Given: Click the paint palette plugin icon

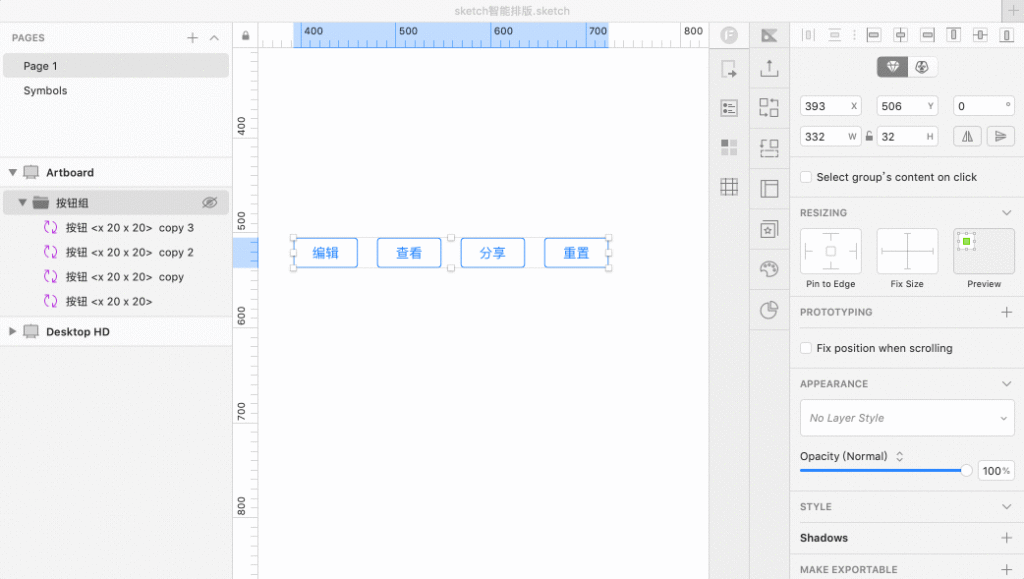Looking at the screenshot, I should pyautogui.click(x=769, y=269).
